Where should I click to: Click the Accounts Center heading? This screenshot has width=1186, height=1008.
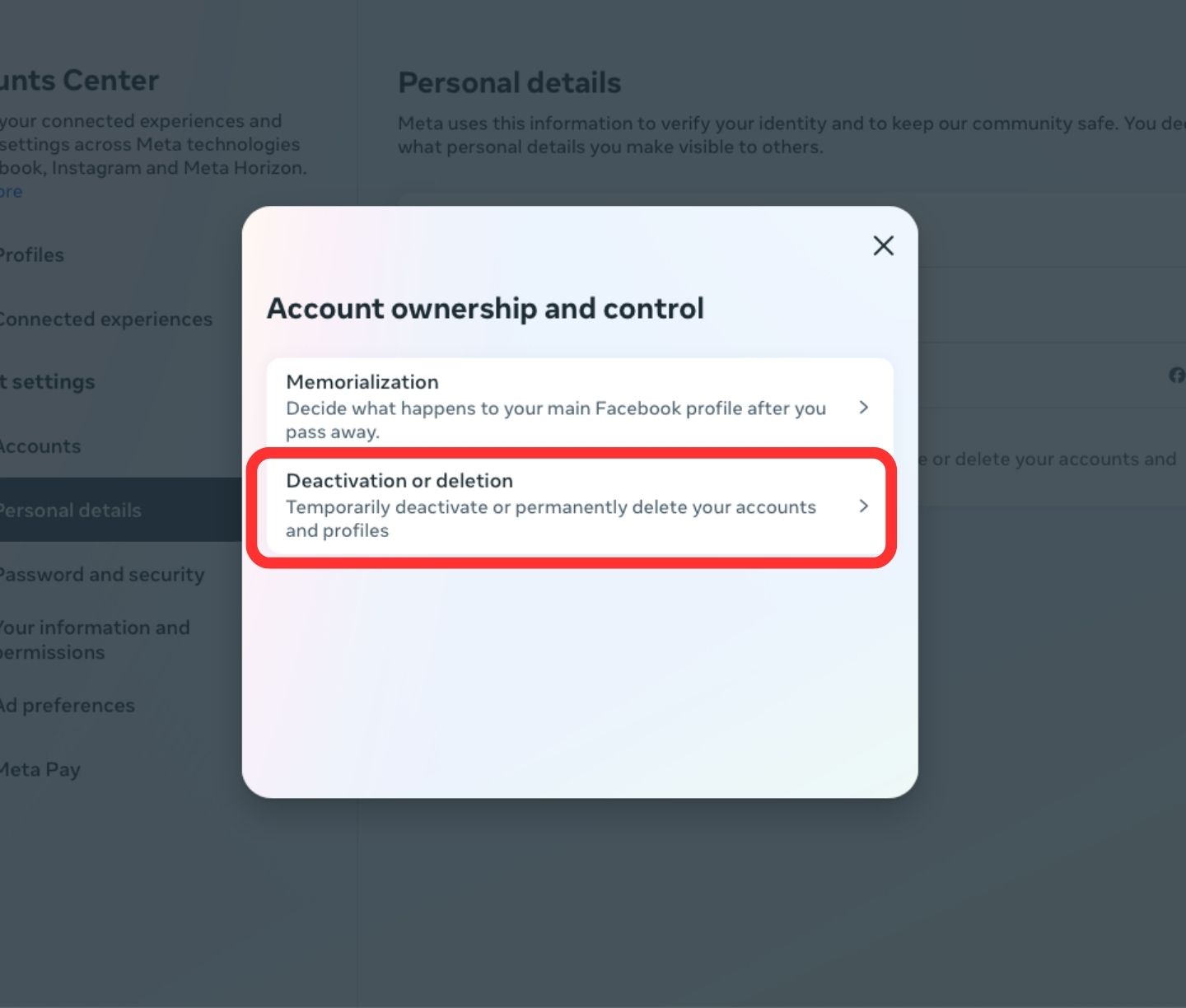pos(79,81)
